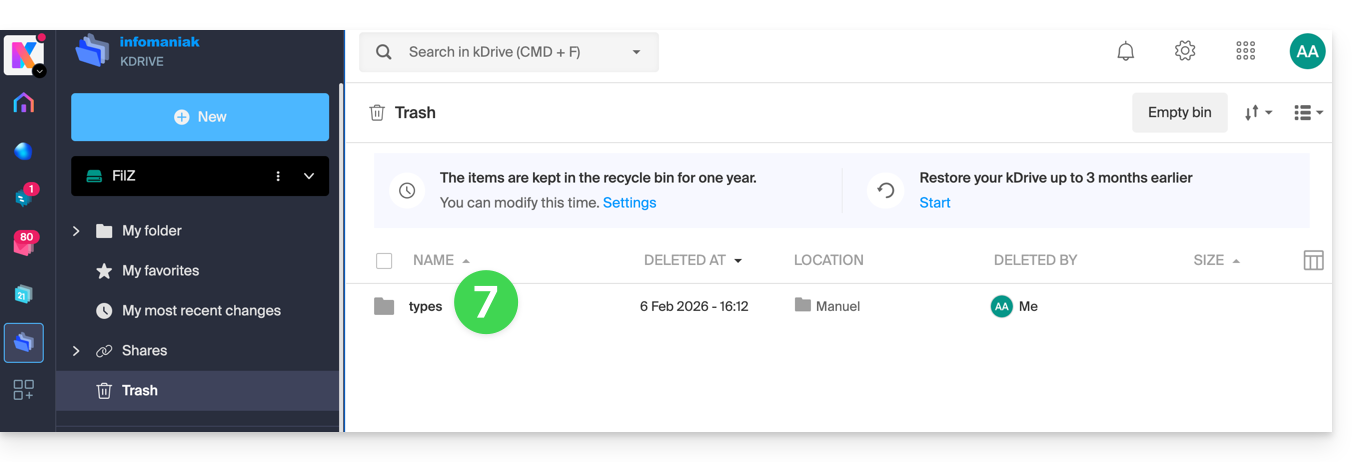Open the sort order dropdown
1362x462 pixels.
[x=1257, y=113]
